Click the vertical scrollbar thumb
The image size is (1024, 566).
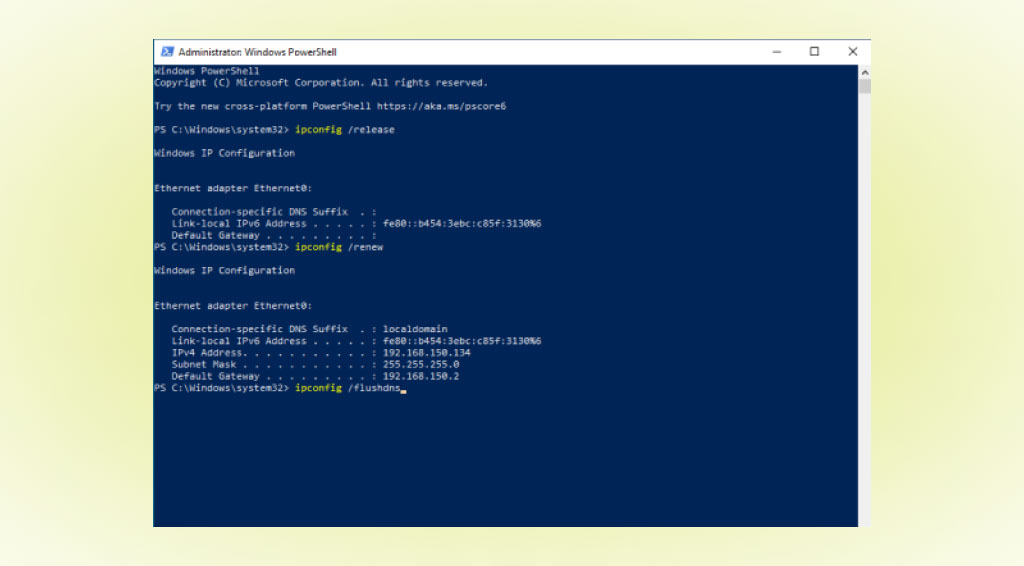coord(865,87)
